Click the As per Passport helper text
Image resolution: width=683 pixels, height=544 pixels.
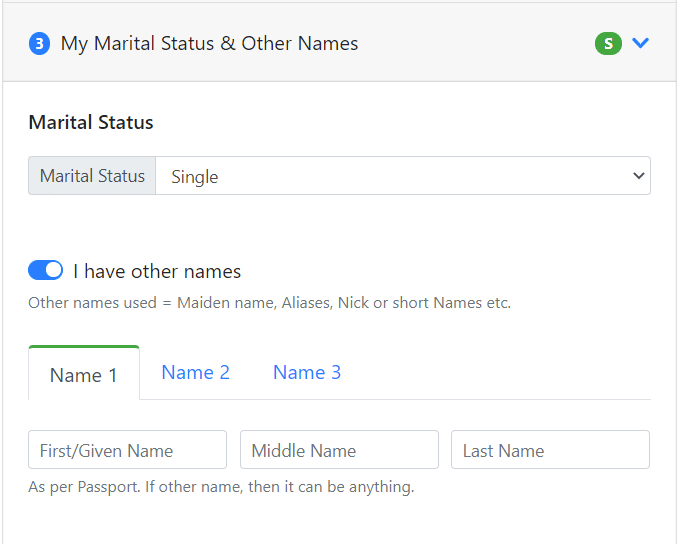coord(221,487)
